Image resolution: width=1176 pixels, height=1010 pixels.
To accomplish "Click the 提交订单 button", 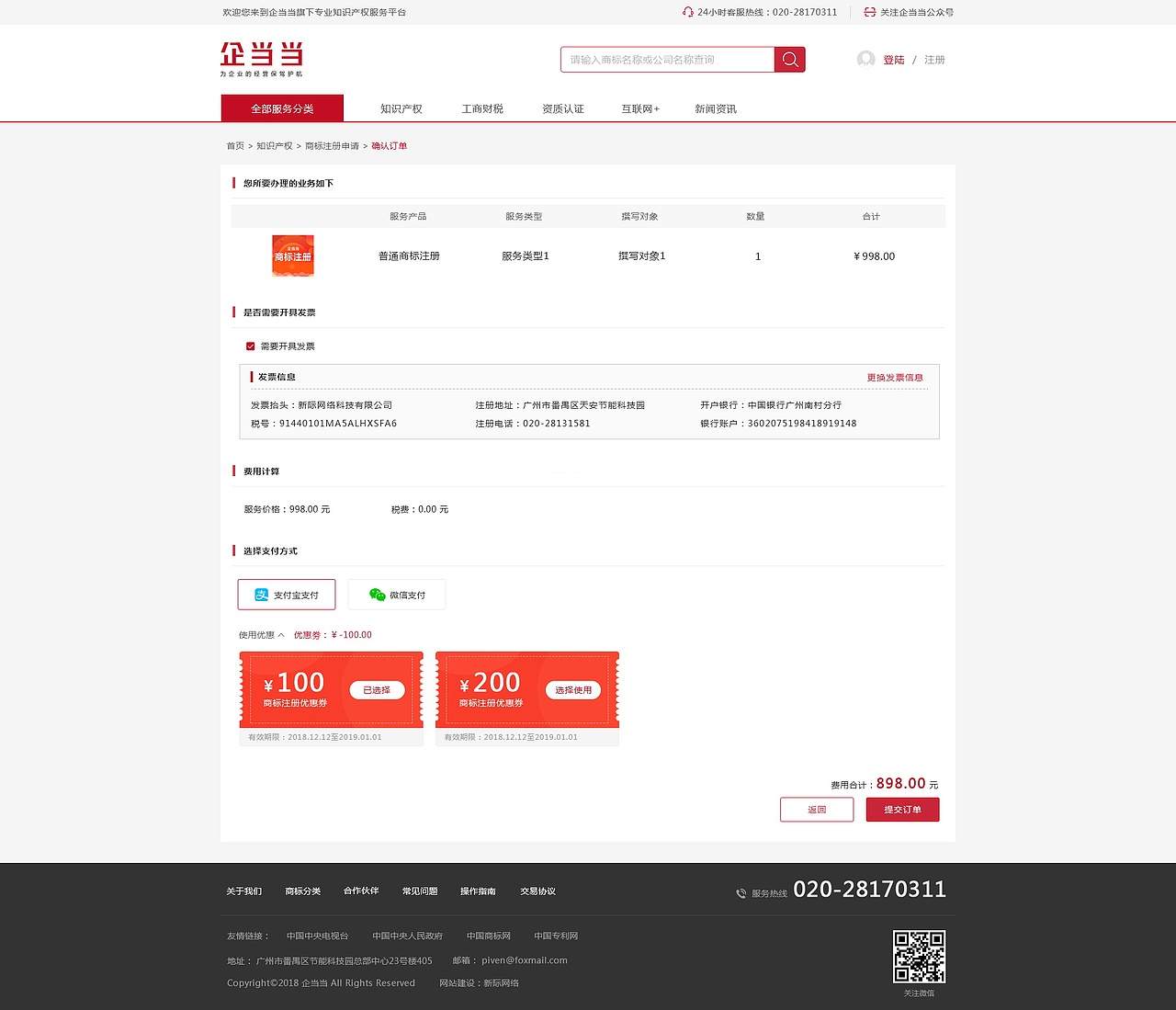I will tap(902, 810).
